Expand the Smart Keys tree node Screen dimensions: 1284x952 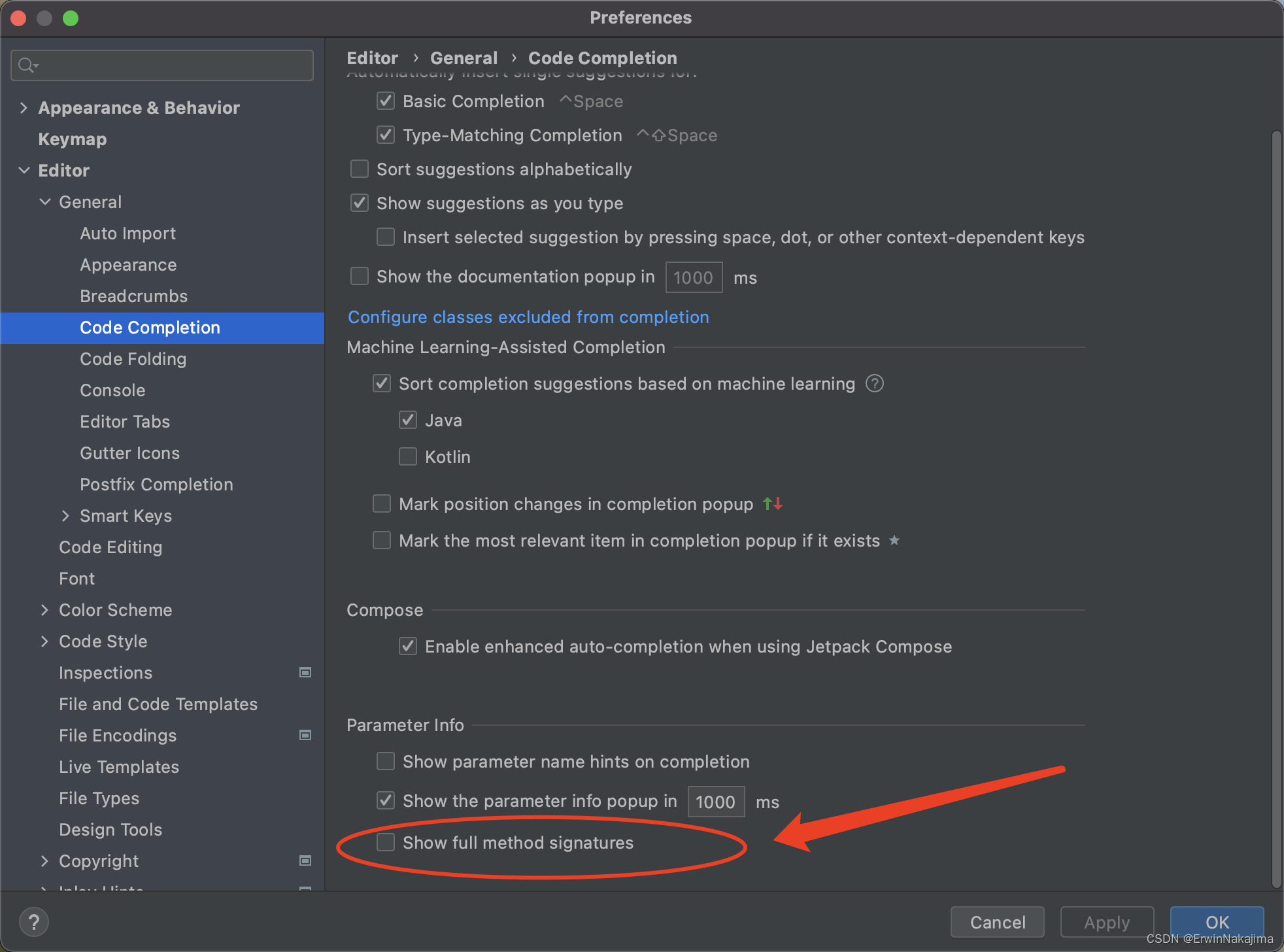tap(65, 515)
